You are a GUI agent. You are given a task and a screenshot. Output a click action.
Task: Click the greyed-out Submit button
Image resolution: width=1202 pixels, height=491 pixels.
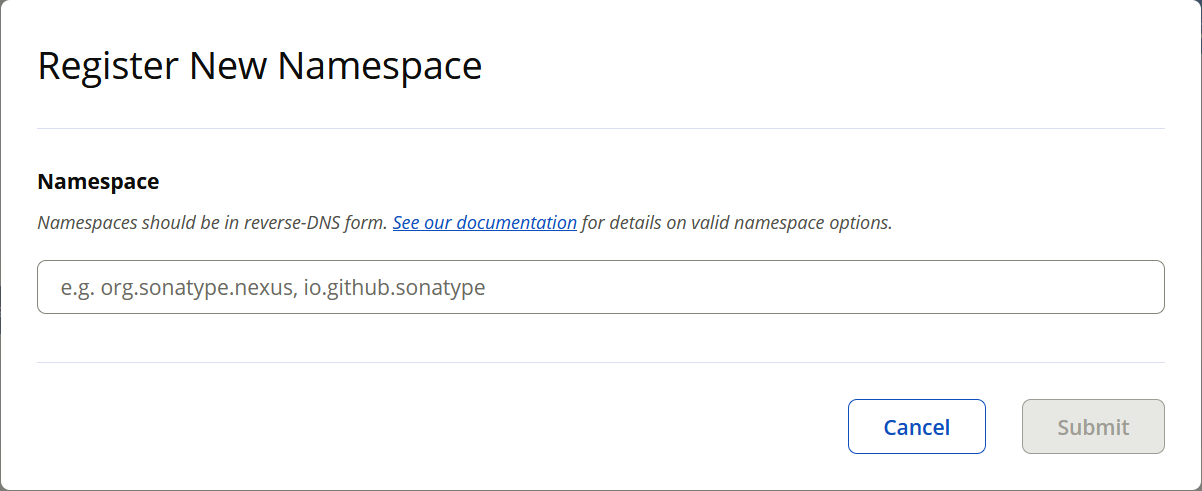pyautogui.click(x=1093, y=427)
